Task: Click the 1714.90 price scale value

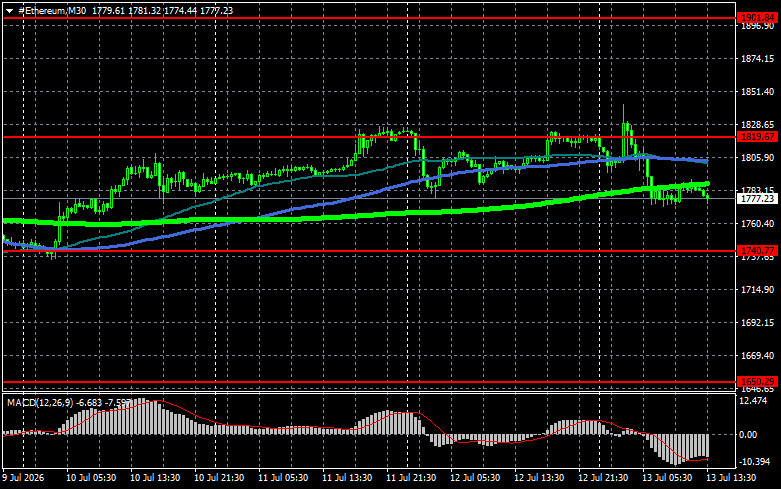Action: (x=758, y=289)
